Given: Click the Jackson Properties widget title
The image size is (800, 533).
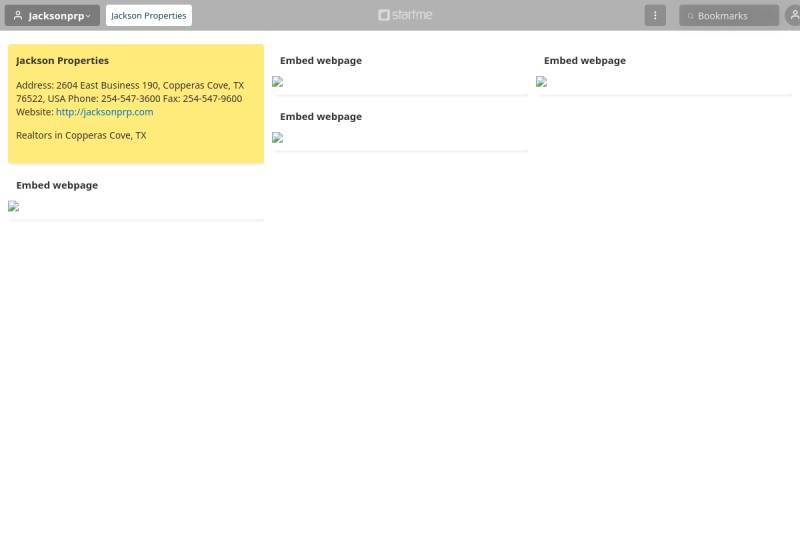Looking at the screenshot, I should (62, 60).
